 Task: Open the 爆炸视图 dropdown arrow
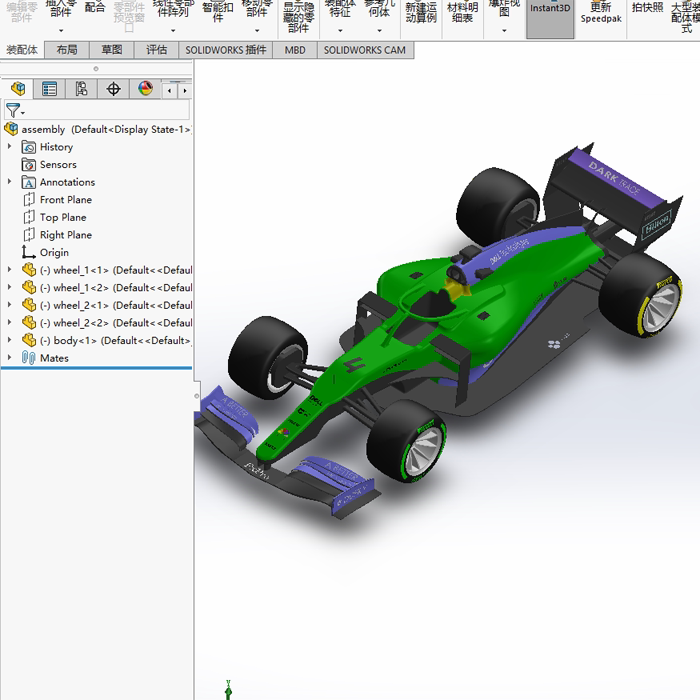(504, 30)
